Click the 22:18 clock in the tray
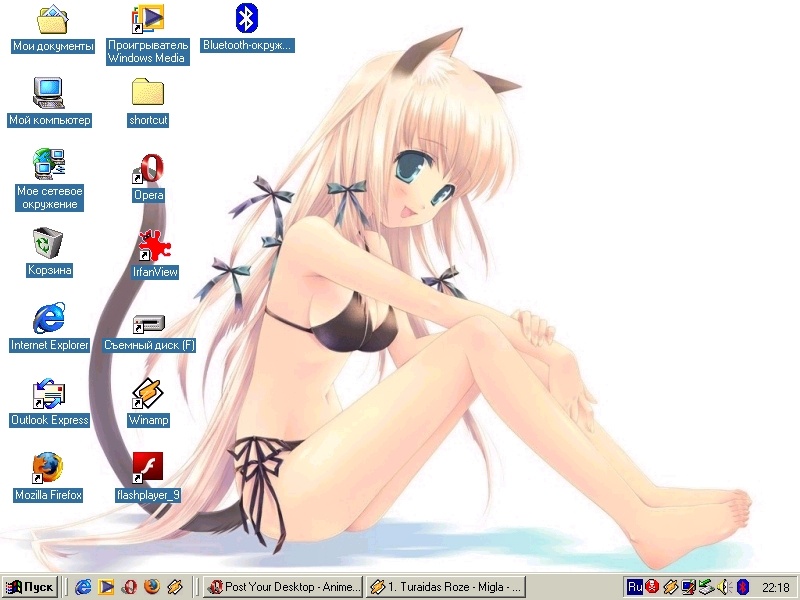Screen dimensions: 800x600 776,588
